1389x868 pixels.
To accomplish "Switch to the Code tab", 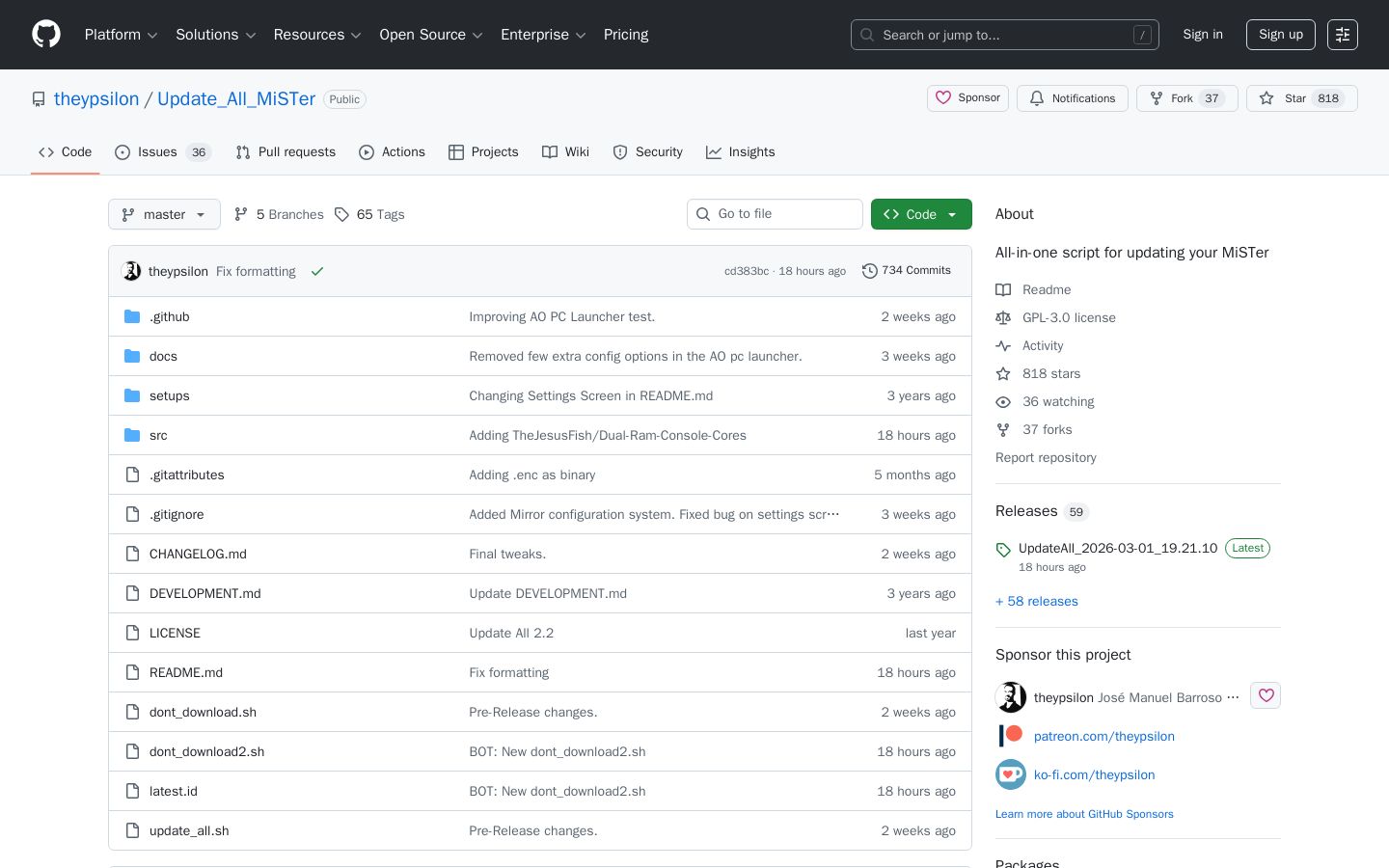I will click(65, 152).
